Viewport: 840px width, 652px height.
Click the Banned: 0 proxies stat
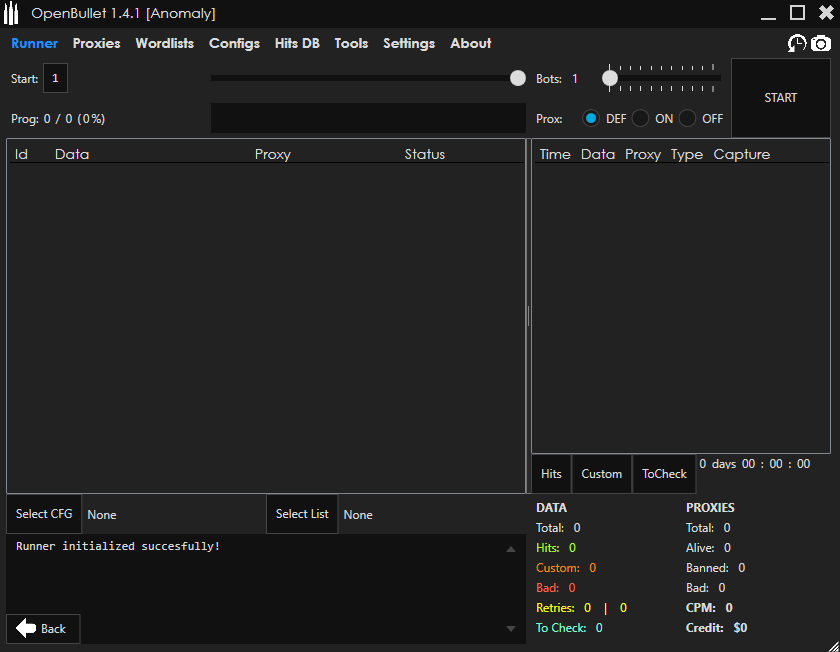click(715, 567)
